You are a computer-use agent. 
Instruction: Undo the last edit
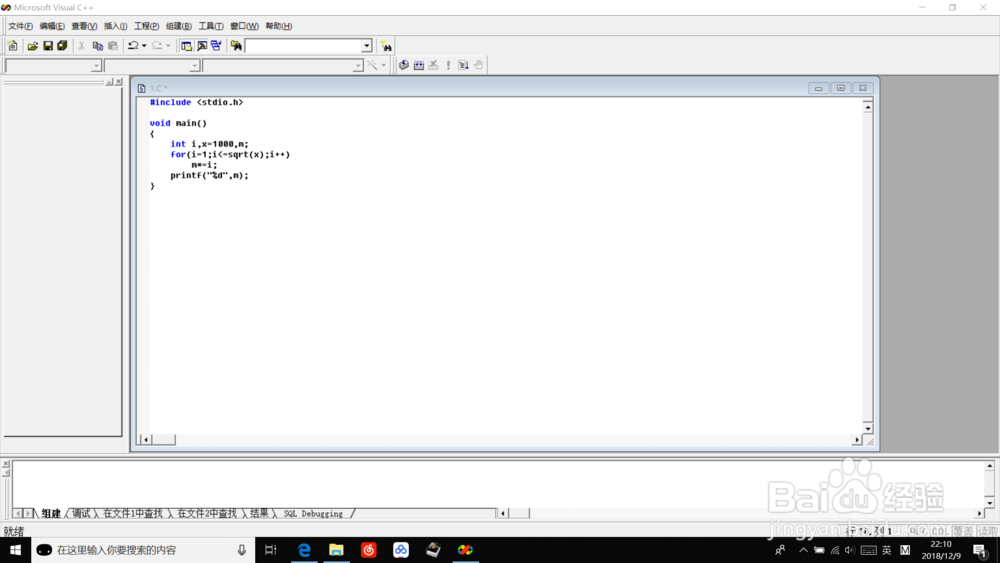(x=133, y=46)
